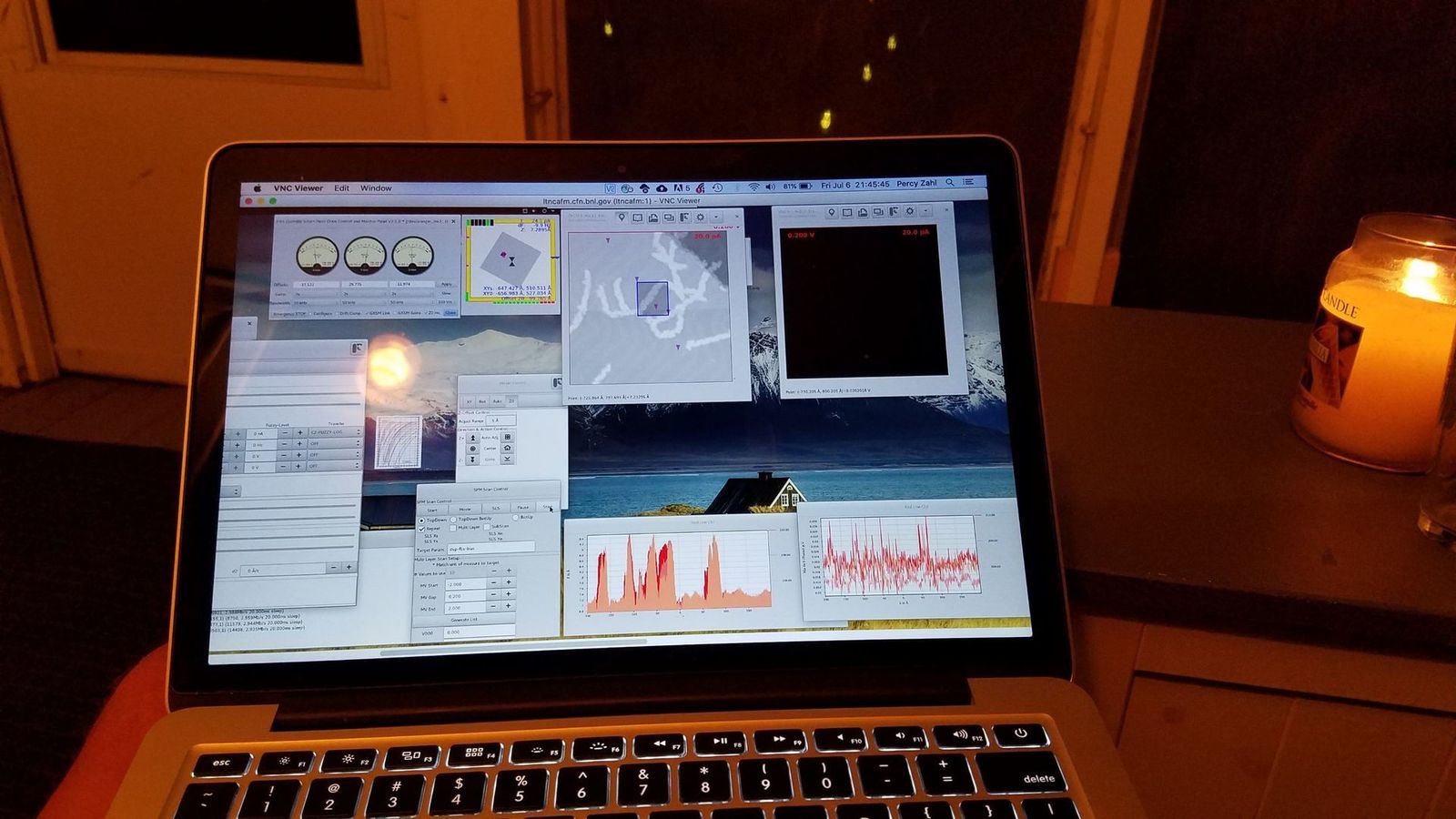The height and width of the screenshot is (819, 1456).
Task: Open the dropdown arrow in the black scan window toolbar
Action: pyautogui.click(x=925, y=212)
